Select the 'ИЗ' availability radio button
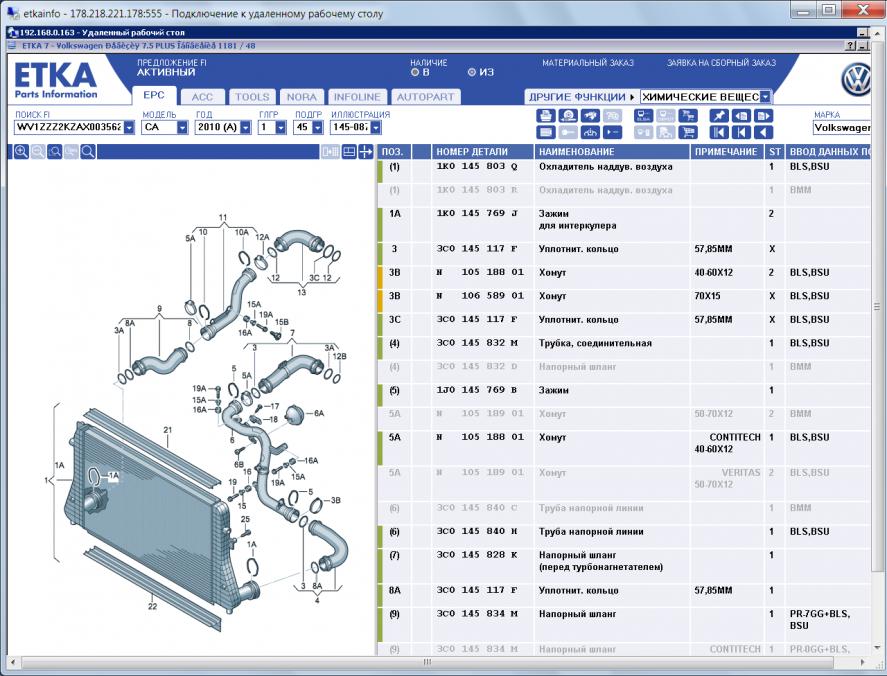Image resolution: width=887 pixels, height=676 pixels. (x=472, y=72)
